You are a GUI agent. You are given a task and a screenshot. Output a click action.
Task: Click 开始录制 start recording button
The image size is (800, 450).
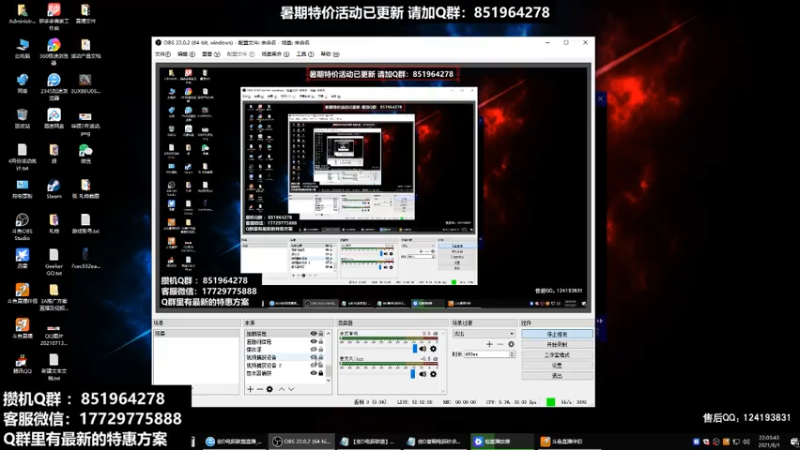coord(557,344)
